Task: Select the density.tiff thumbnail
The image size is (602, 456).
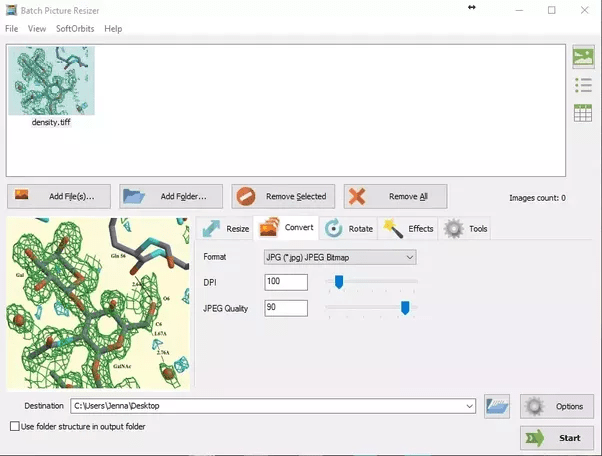Action: [x=51, y=81]
